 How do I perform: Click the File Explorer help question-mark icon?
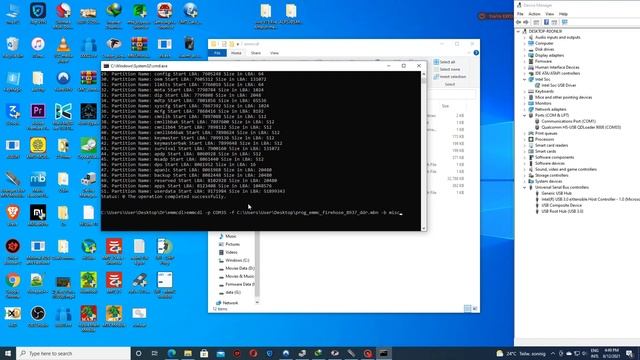click(x=476, y=53)
